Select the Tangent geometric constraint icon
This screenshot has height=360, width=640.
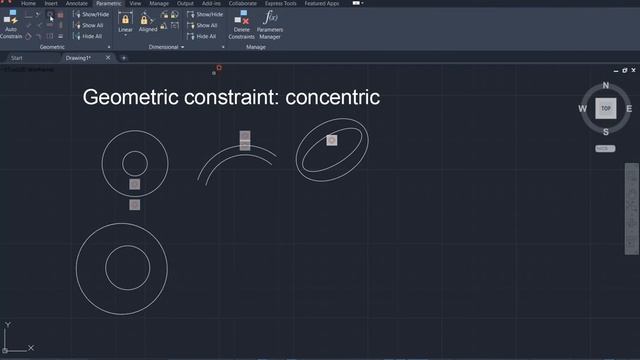(x=28, y=36)
